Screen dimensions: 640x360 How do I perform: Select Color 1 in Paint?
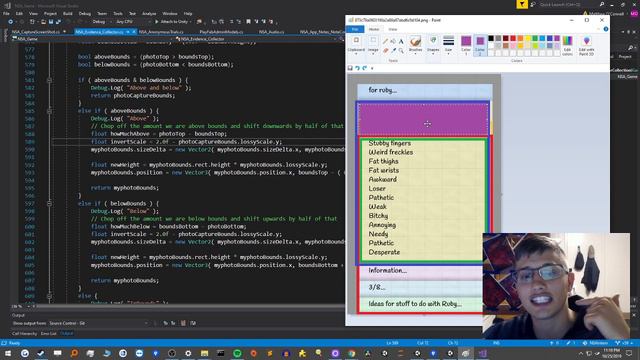[466, 44]
